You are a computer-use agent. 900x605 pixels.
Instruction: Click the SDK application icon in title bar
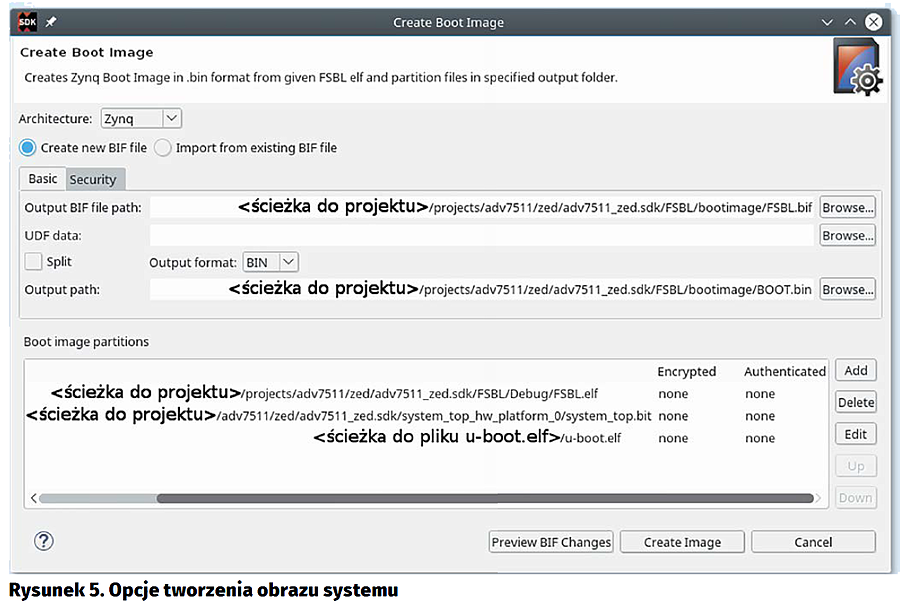(28, 21)
